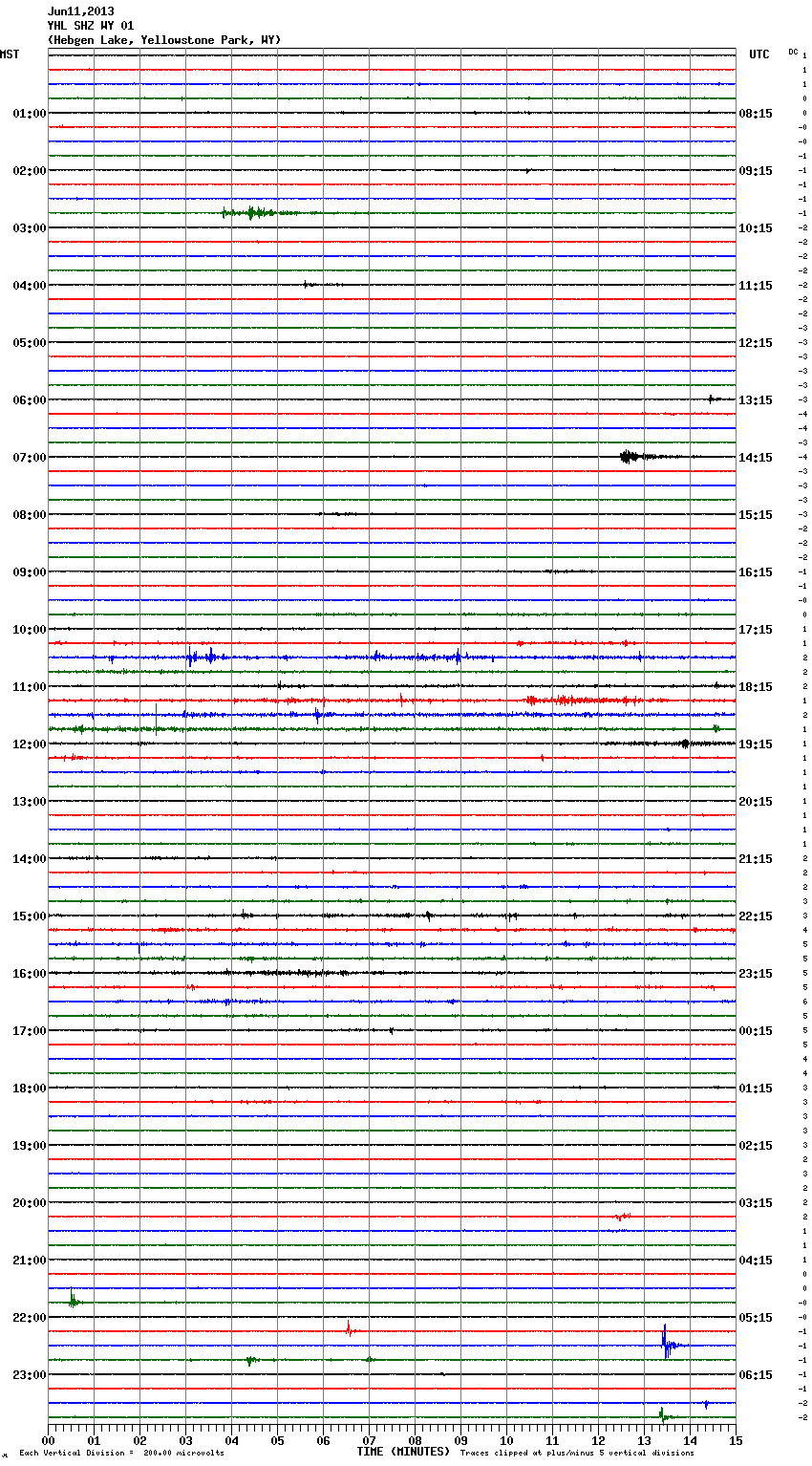Click the Traces clipped at plus/minus 5 divisions note
Image resolution: width=812 pixels, height=1466 pixels.
pos(577,1454)
